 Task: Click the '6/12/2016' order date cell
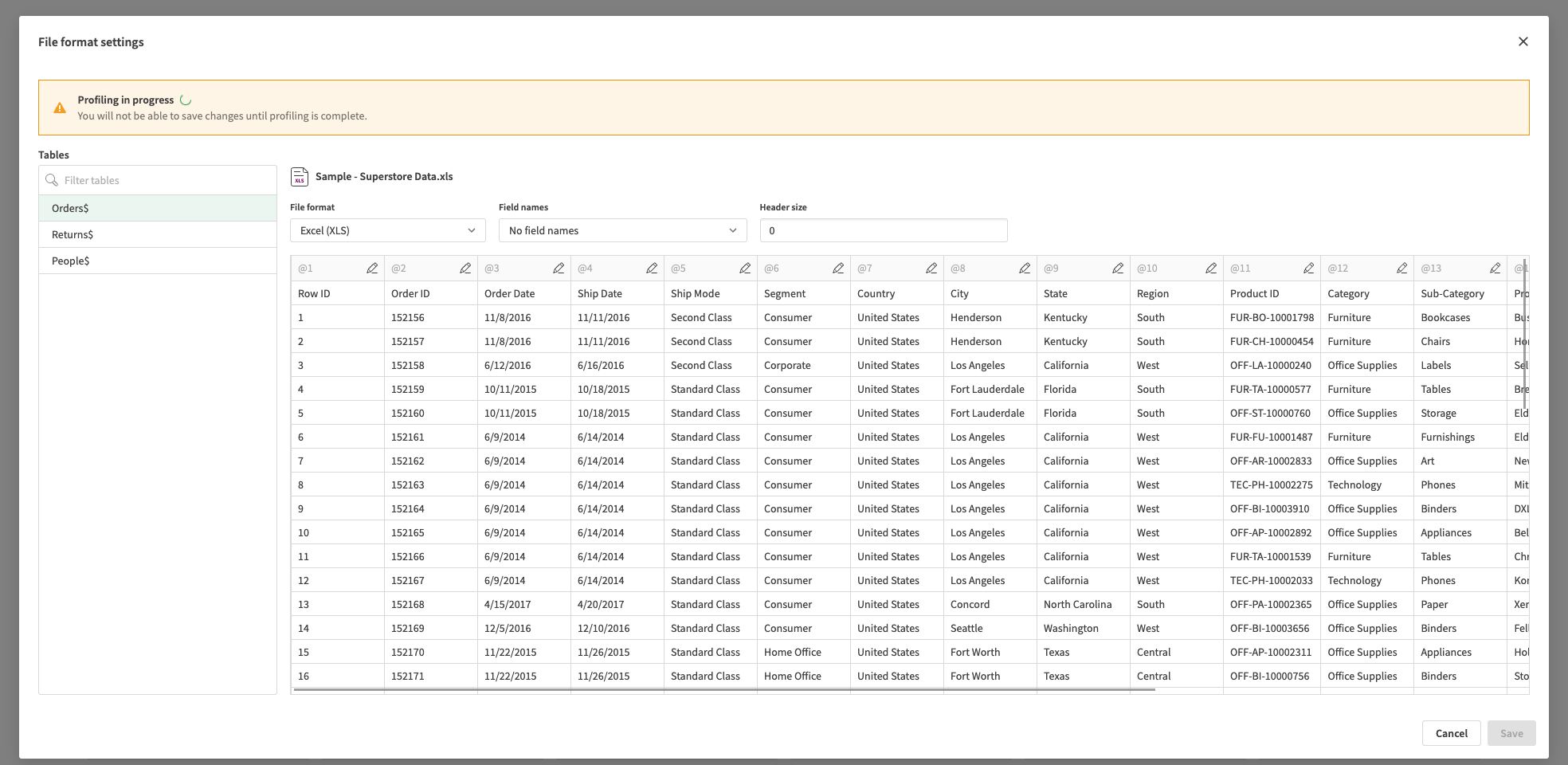[x=523, y=365]
